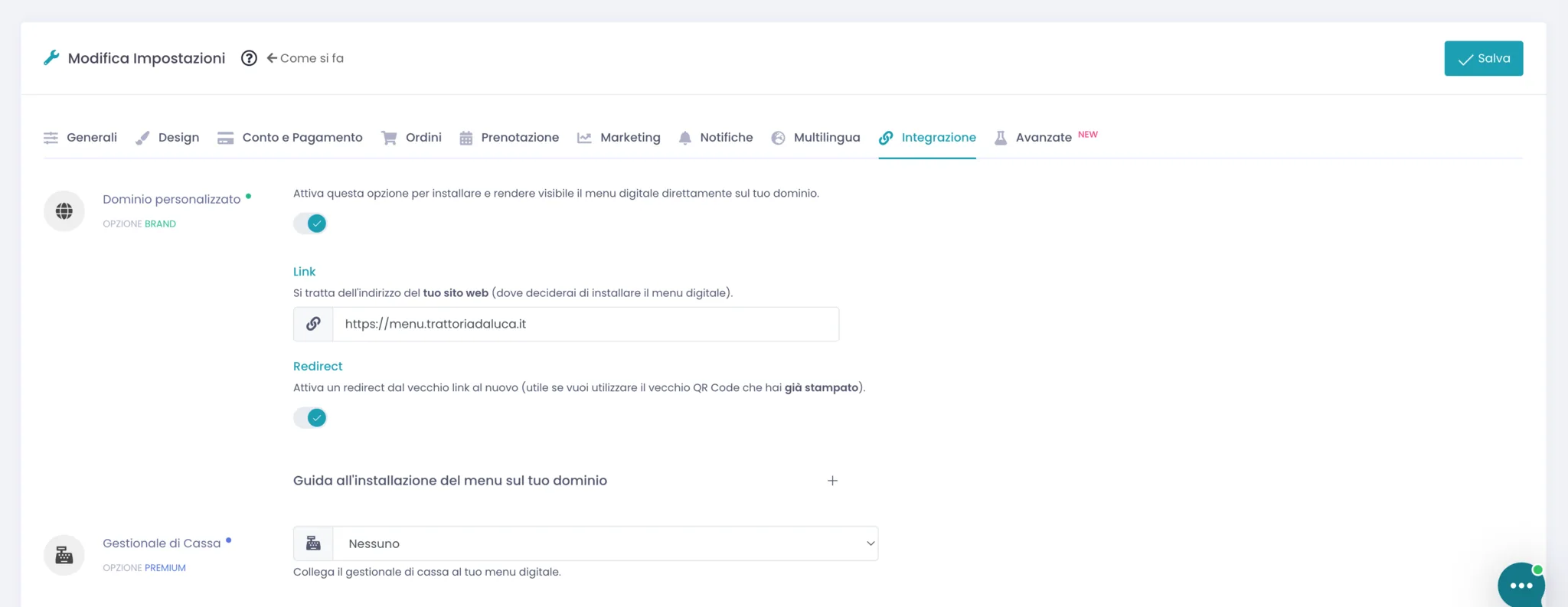Image resolution: width=1568 pixels, height=607 pixels.
Task: Click the flask icon by Avanzate
Action: [x=1000, y=138]
